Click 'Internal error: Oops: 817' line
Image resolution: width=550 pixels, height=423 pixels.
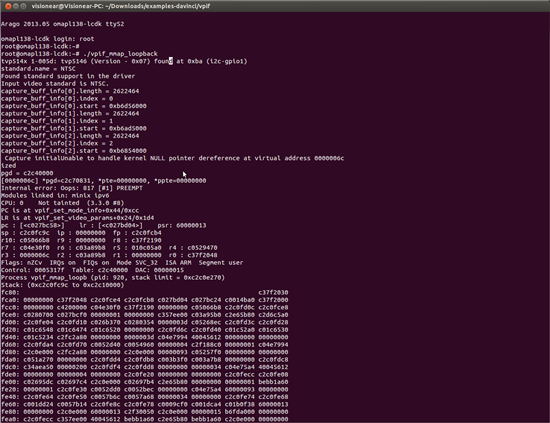[x=72, y=188]
